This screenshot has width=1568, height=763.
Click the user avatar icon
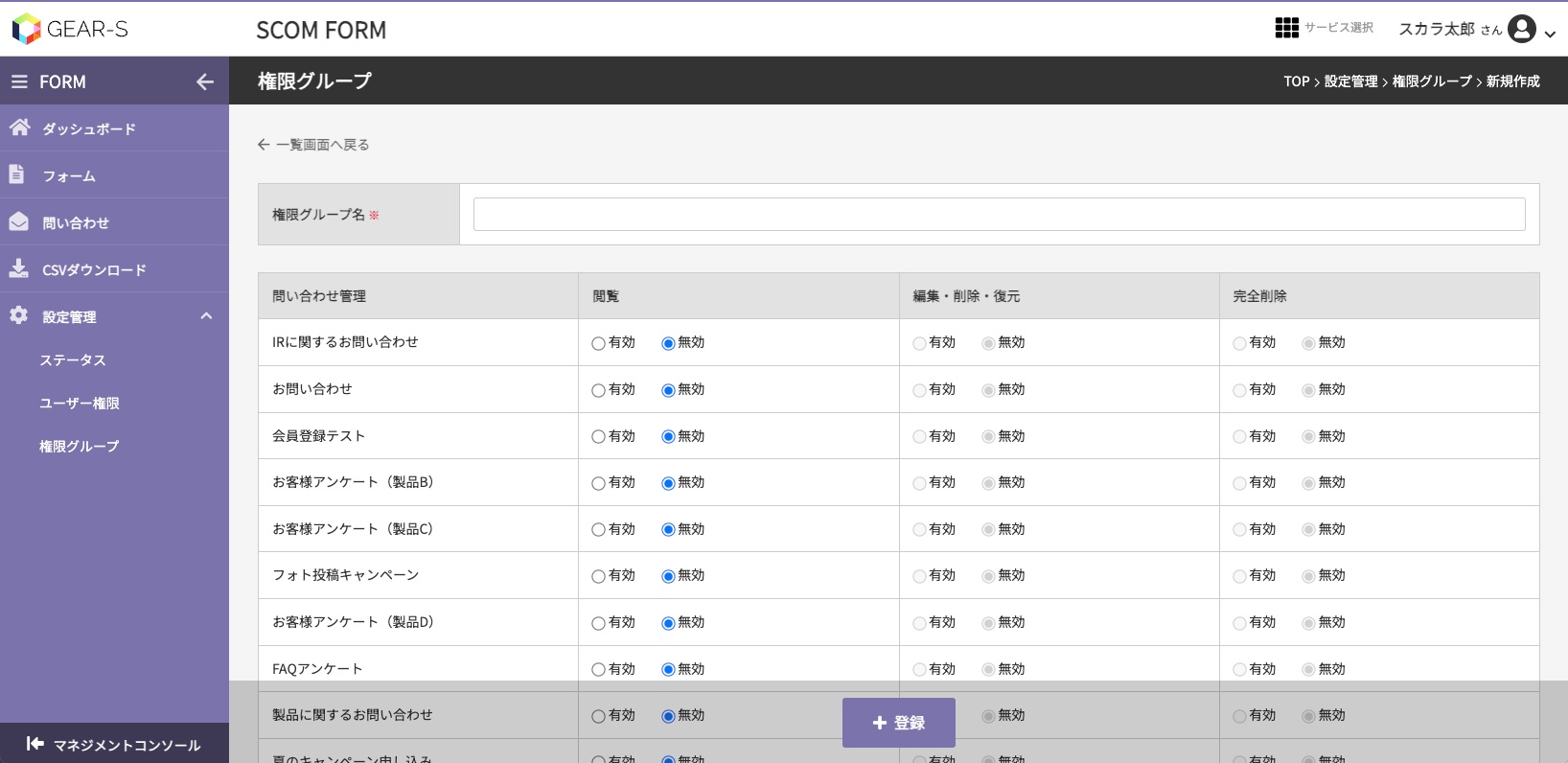point(1522,29)
